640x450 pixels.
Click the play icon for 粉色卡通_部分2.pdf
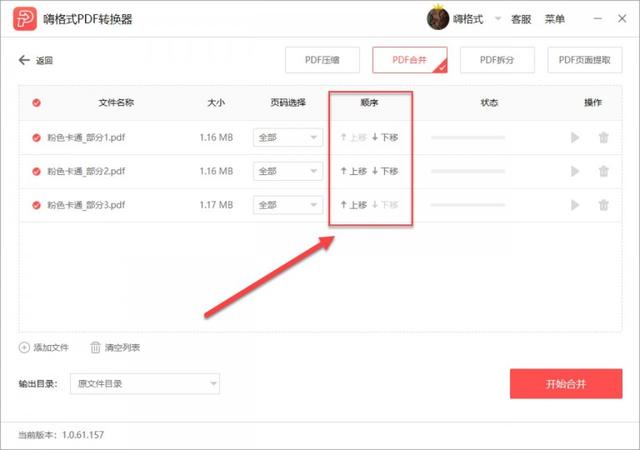[575, 171]
